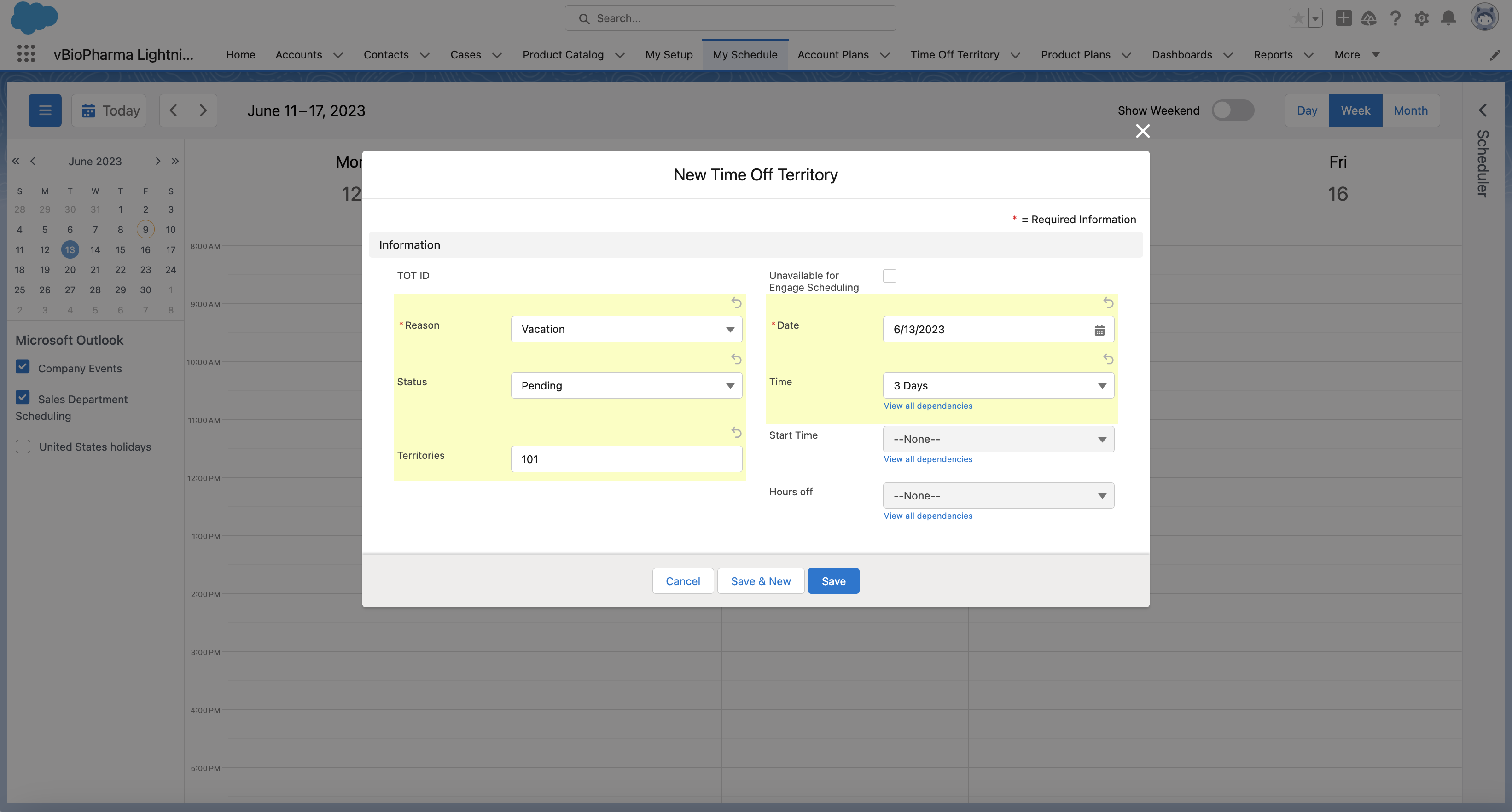Open the notifications bell
Viewport: 1512px width, 812px height.
click(1448, 18)
